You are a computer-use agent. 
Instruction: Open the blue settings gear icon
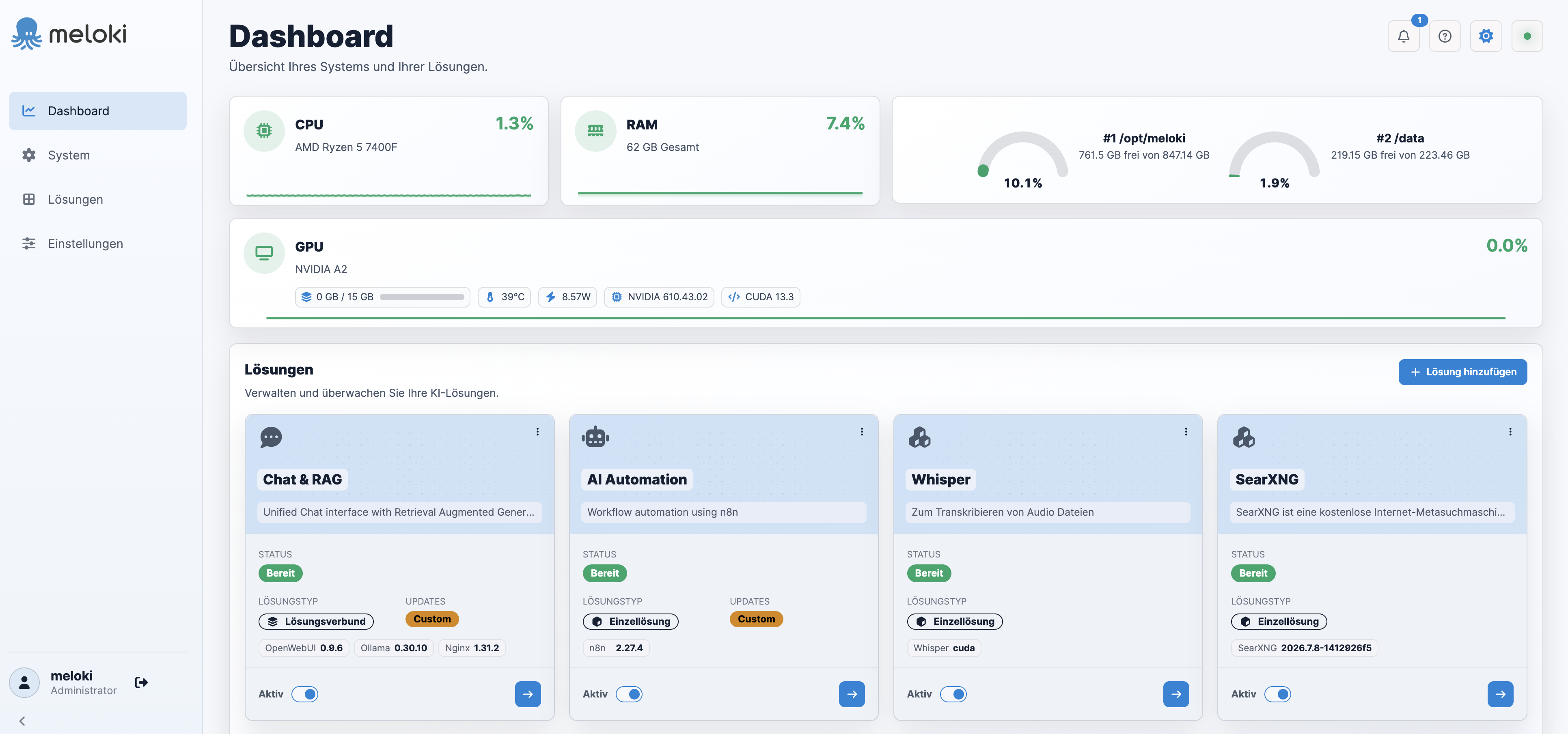tap(1486, 36)
